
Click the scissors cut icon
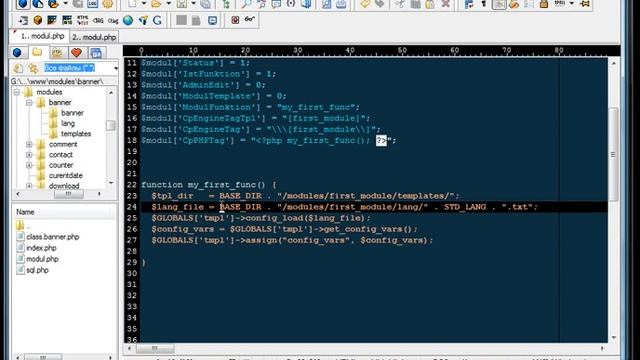tap(400, 4)
